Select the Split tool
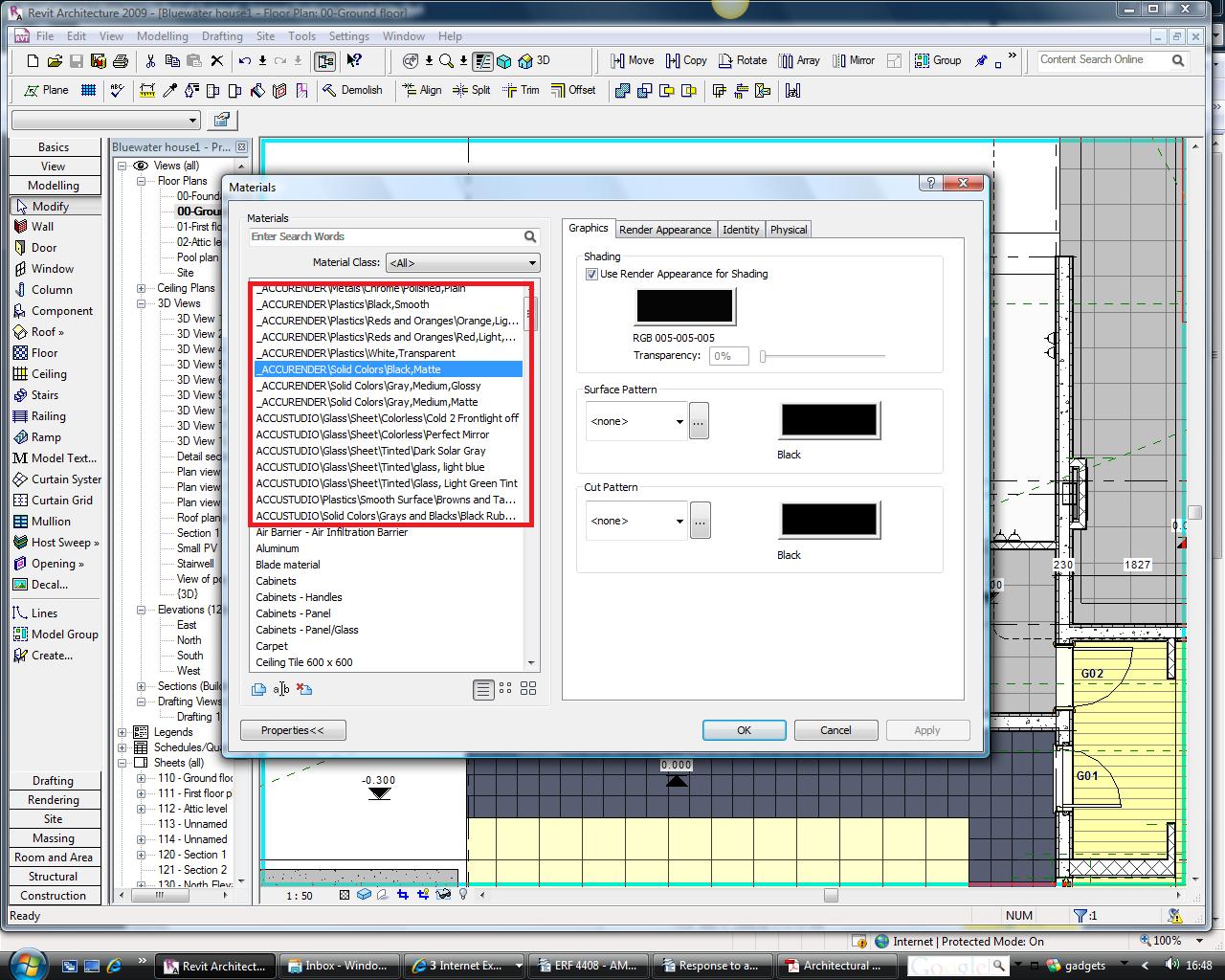1225x980 pixels. pos(471,90)
